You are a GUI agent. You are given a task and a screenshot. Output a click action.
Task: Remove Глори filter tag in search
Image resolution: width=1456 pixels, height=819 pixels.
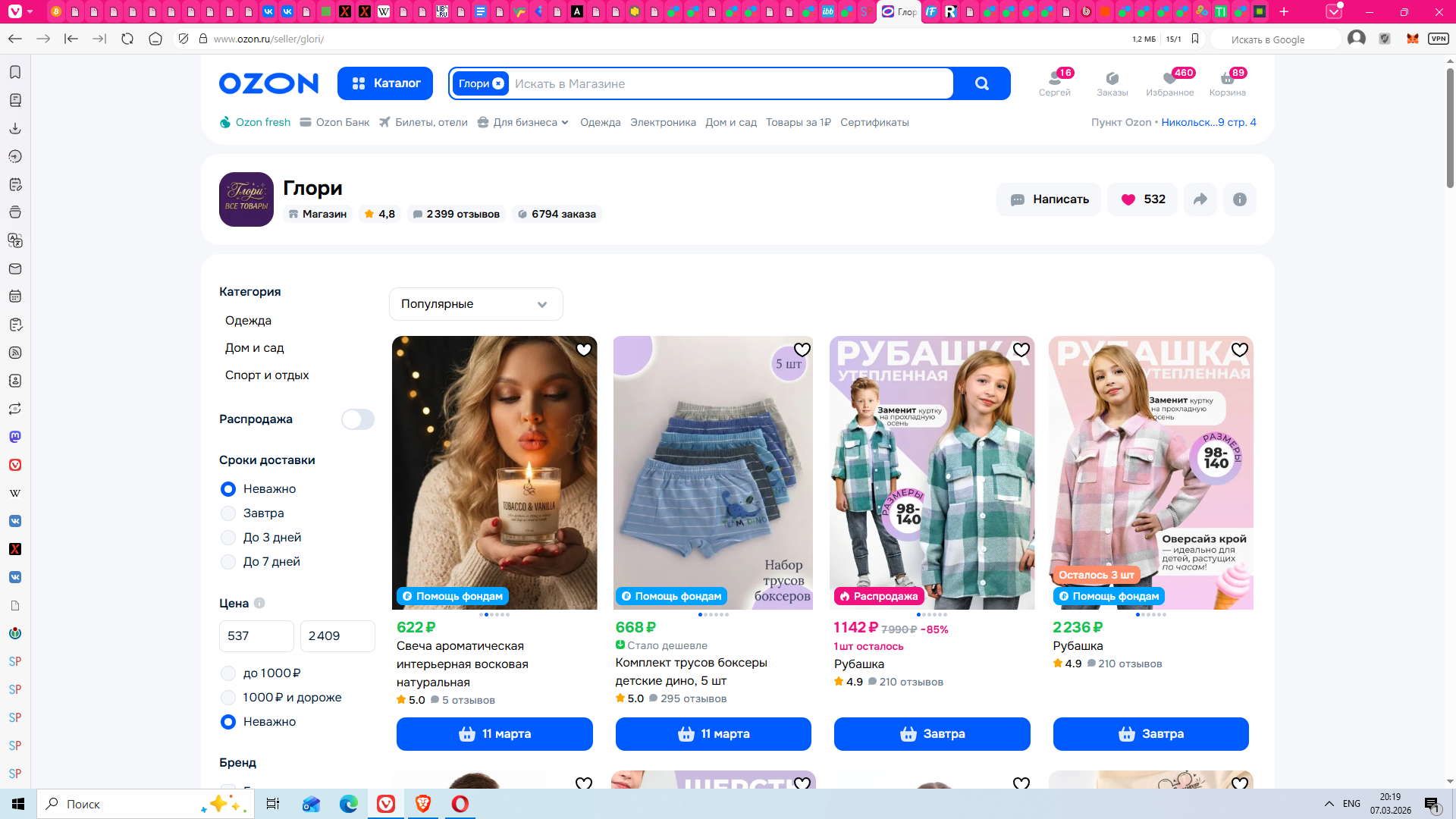click(498, 83)
